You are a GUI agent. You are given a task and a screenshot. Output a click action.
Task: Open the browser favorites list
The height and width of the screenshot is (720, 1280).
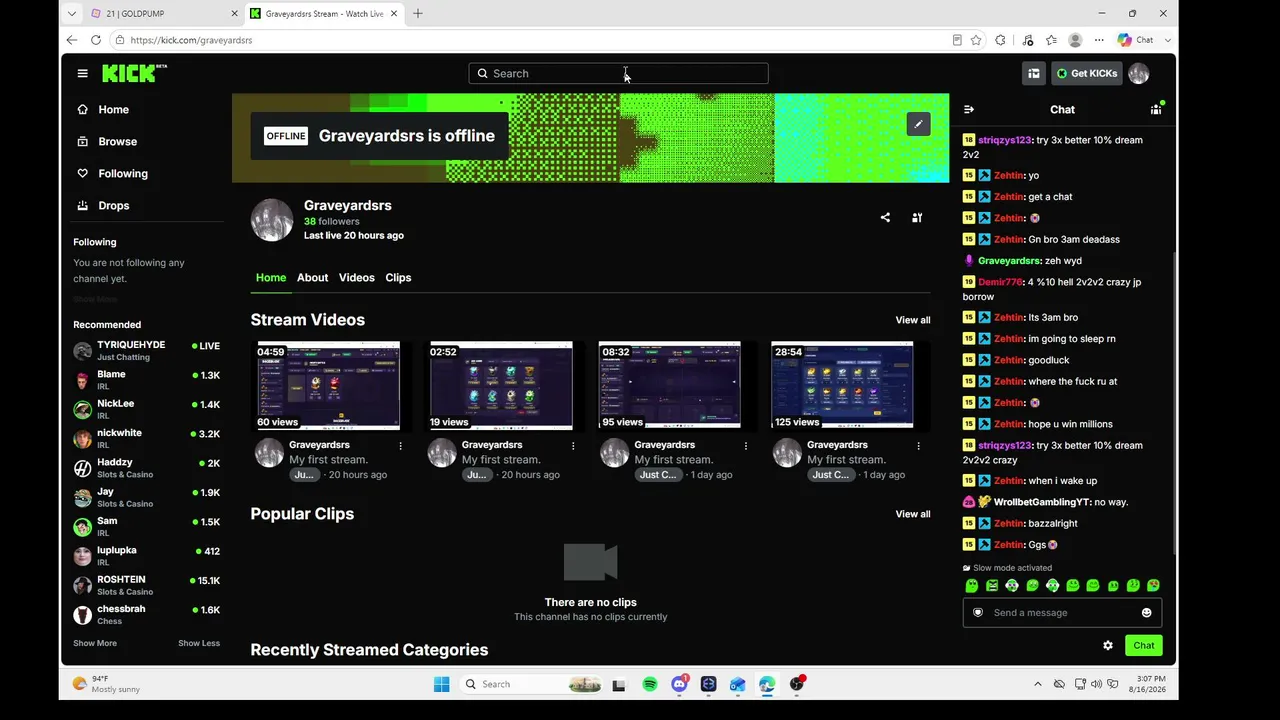1051,40
